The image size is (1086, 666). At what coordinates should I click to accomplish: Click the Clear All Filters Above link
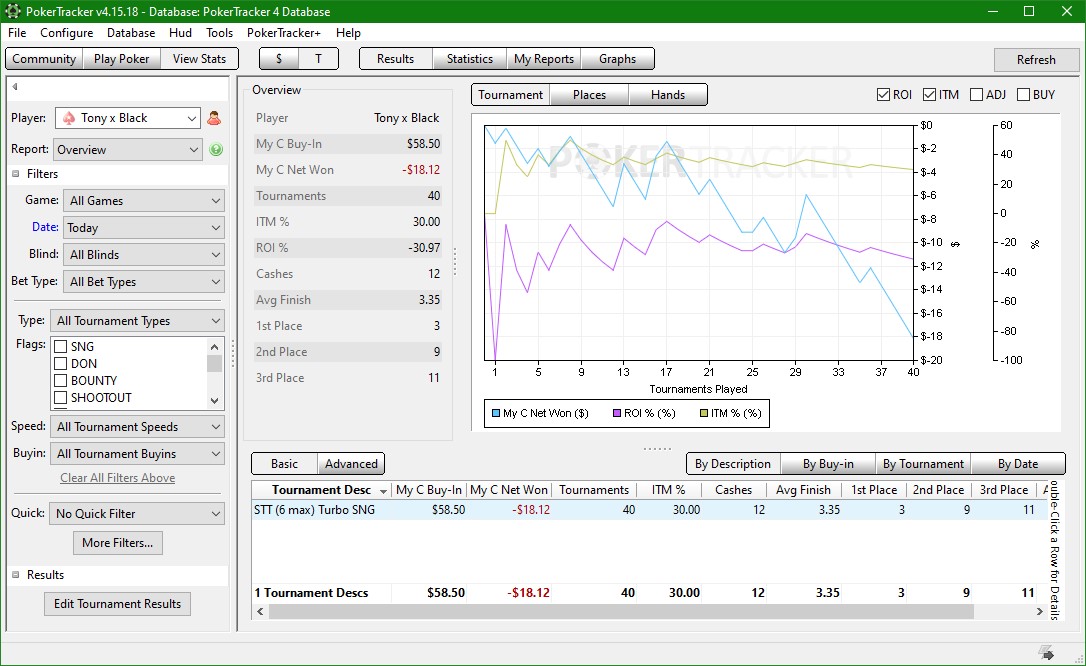tap(117, 478)
